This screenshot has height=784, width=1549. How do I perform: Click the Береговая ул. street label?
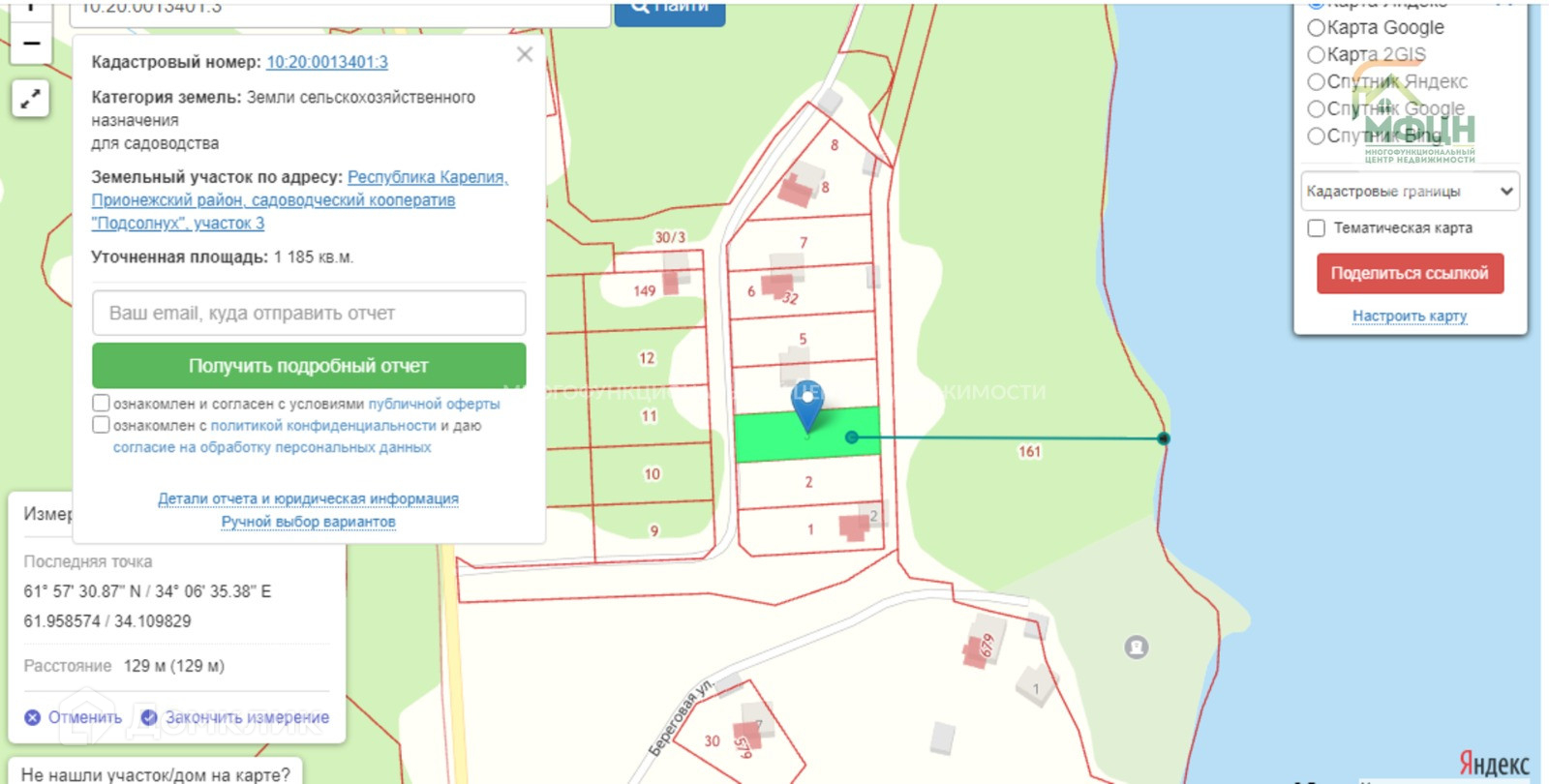(681, 717)
